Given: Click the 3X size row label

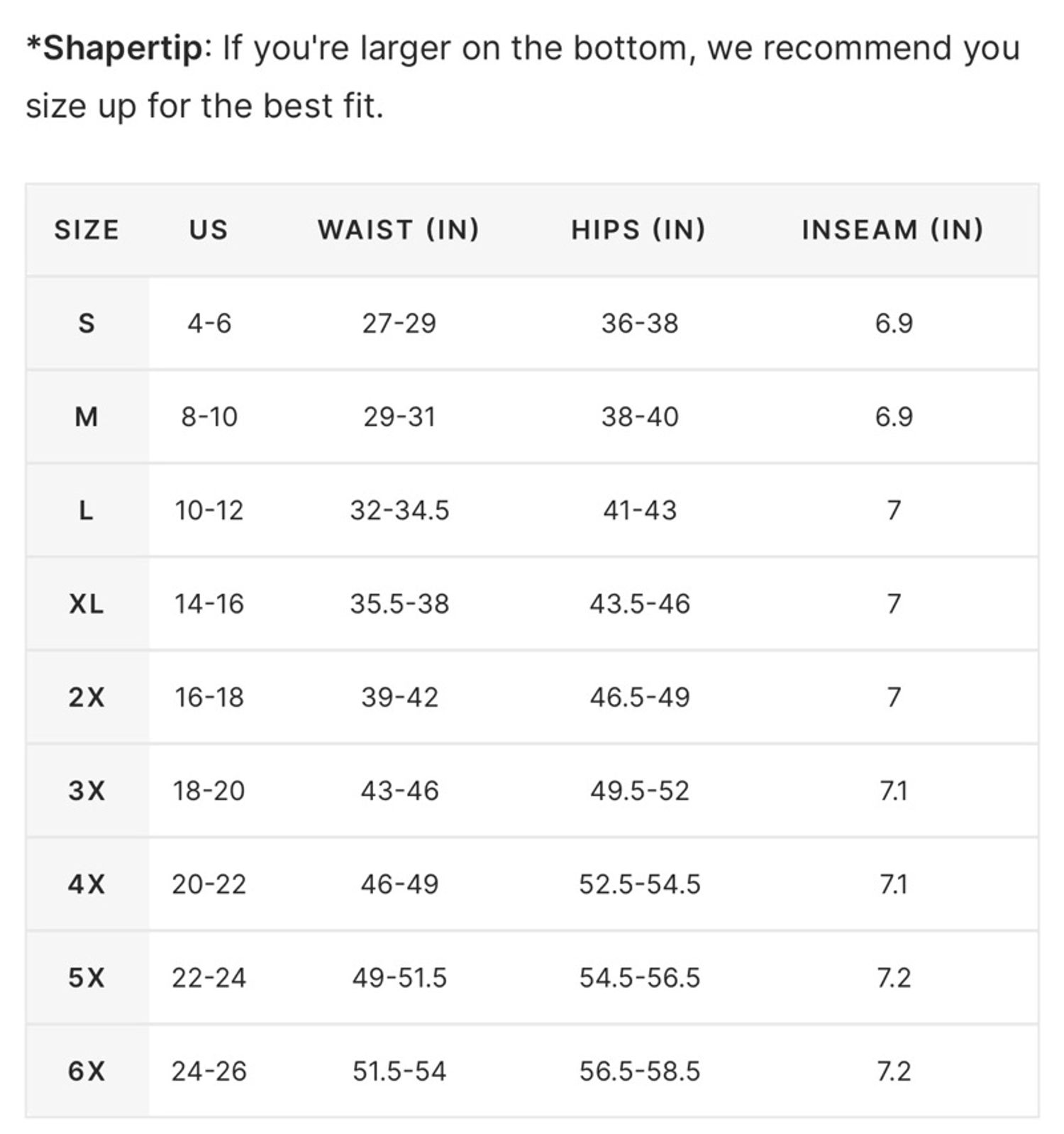Looking at the screenshot, I should coord(87,791).
